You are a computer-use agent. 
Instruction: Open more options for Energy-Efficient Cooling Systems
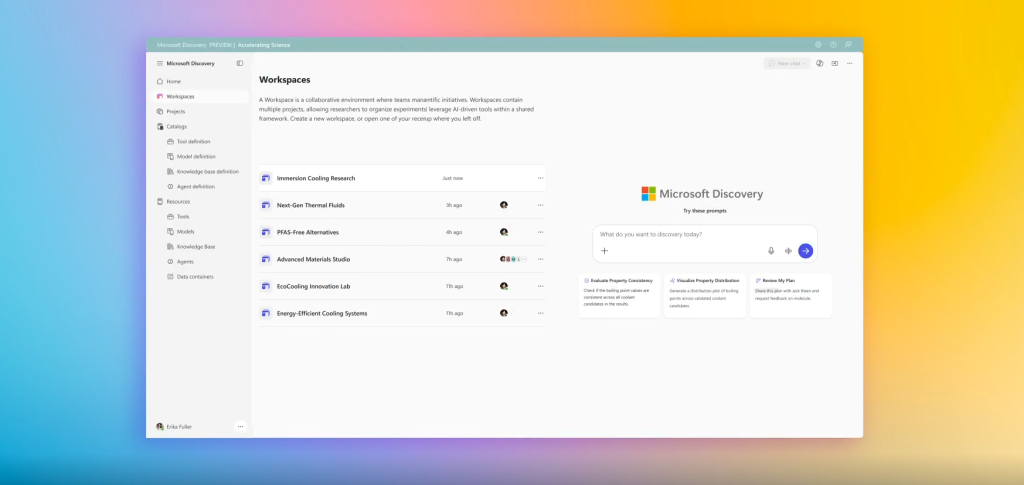pos(541,313)
